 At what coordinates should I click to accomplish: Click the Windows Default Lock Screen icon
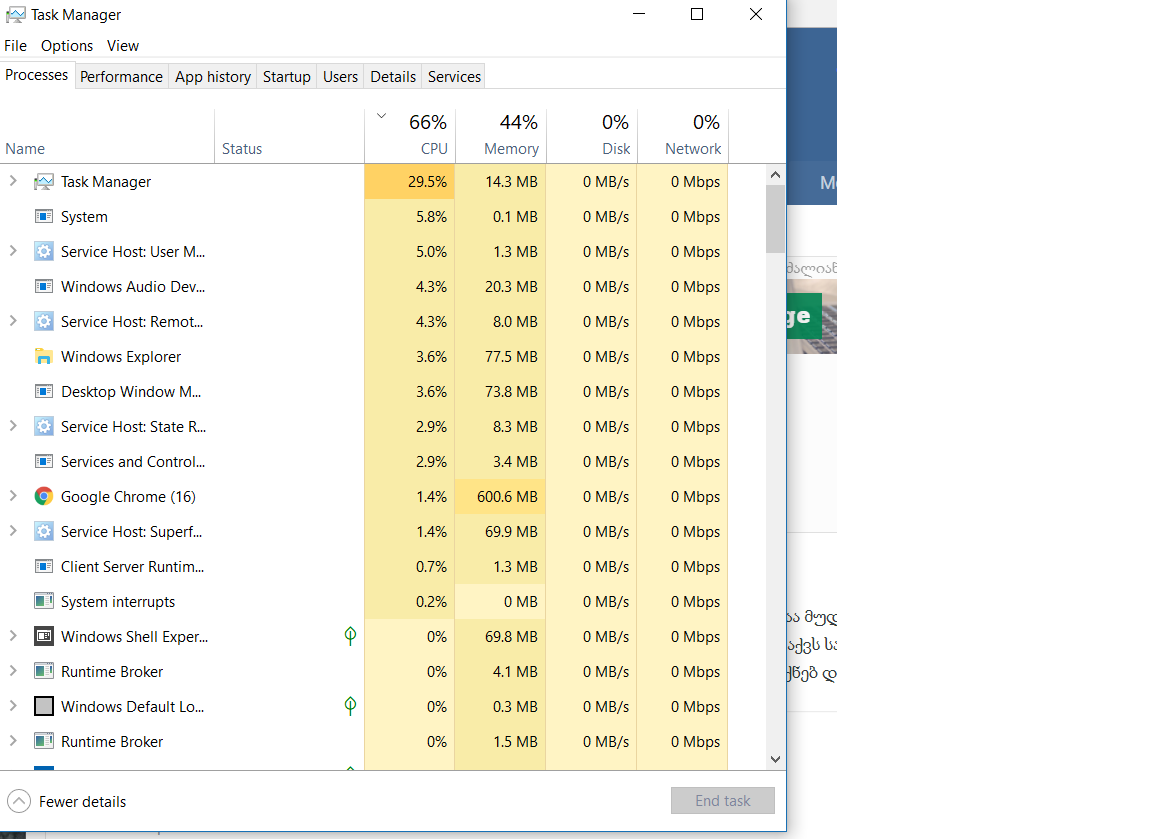click(43, 707)
